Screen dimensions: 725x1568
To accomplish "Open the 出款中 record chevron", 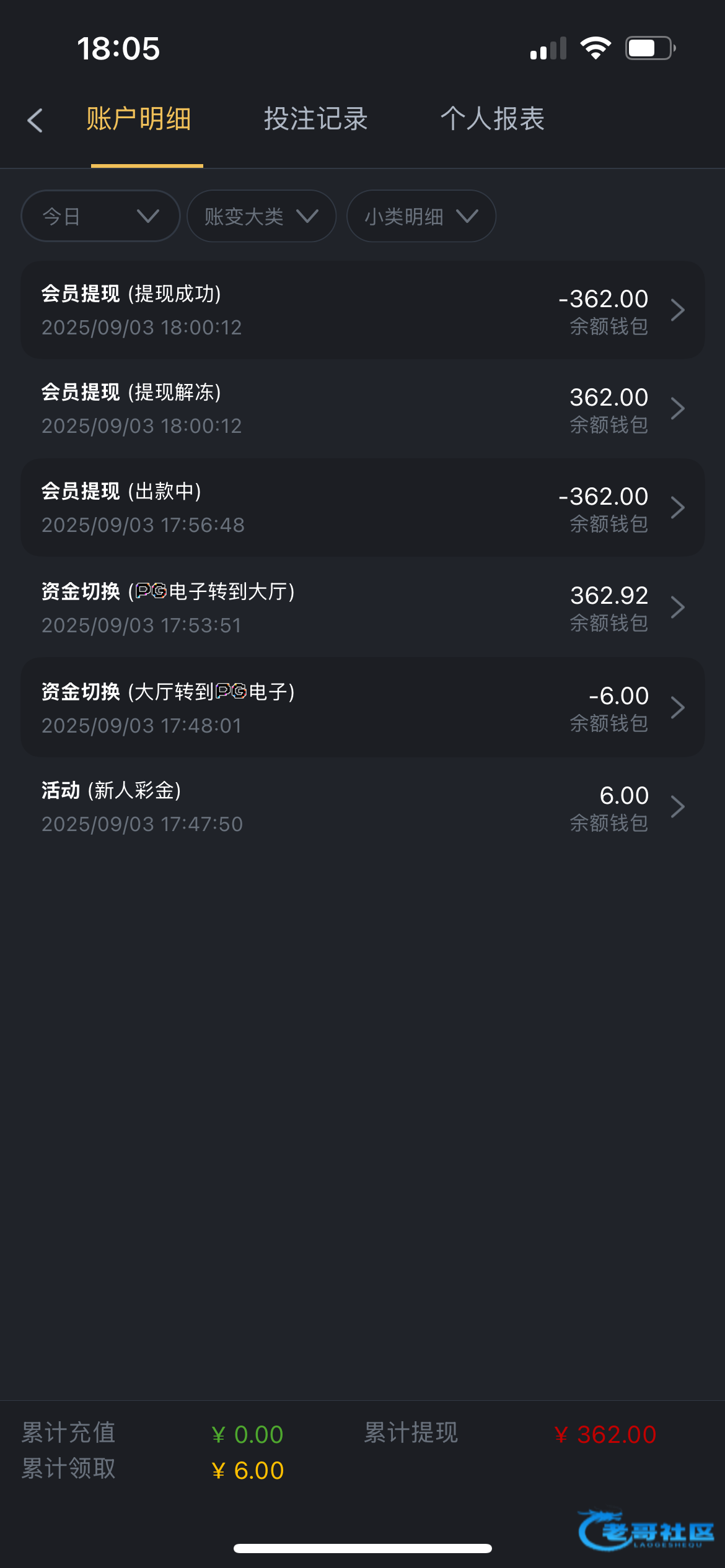I will [x=677, y=508].
